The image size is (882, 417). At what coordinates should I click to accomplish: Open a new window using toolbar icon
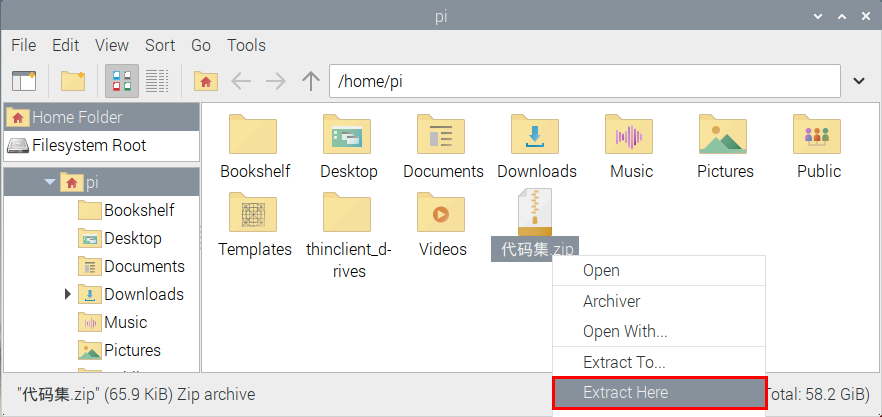tap(23, 81)
